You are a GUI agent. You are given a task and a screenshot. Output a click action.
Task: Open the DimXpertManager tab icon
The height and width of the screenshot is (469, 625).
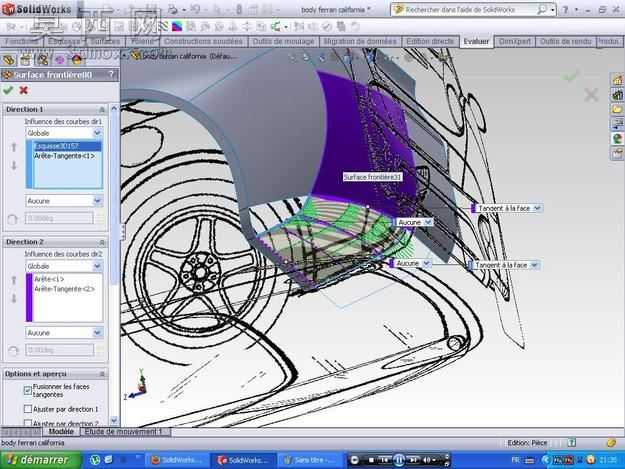coord(59,60)
